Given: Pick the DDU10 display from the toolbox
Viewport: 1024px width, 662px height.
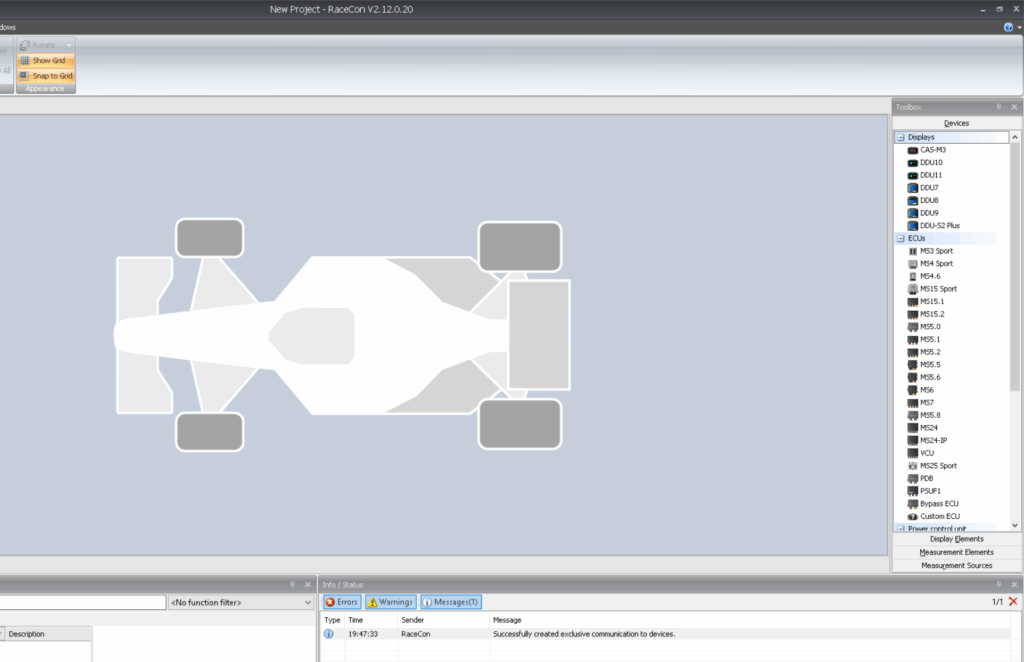Looking at the screenshot, I should tap(912, 162).
